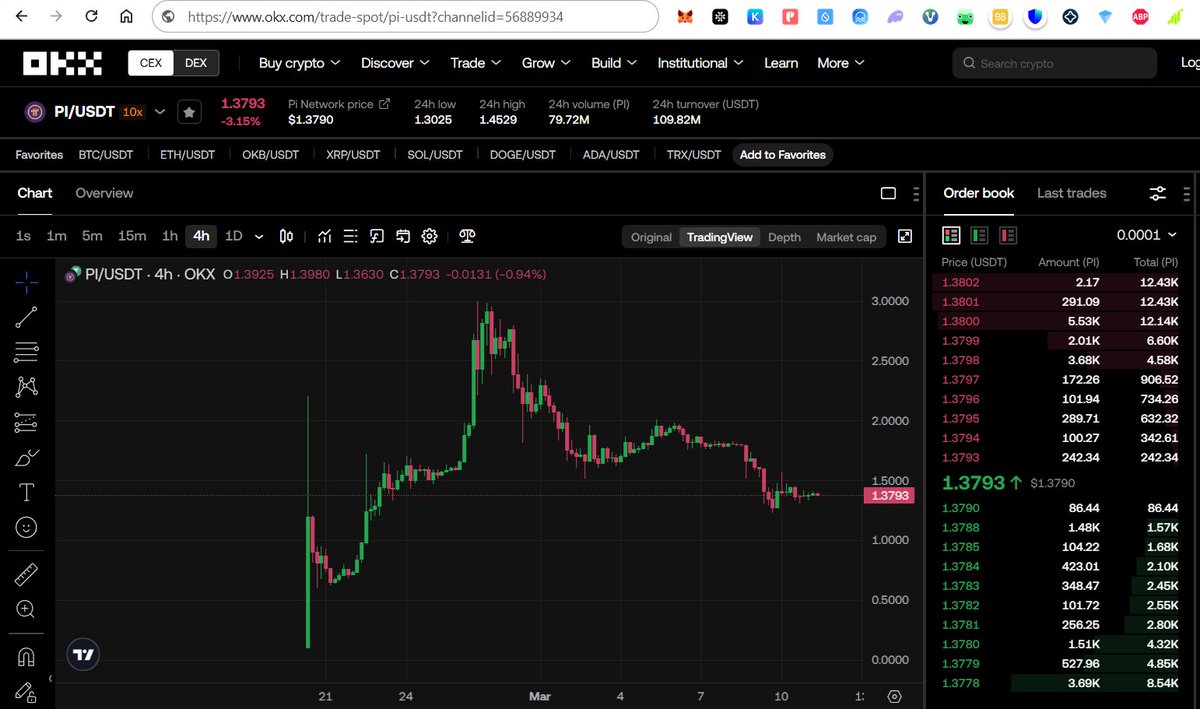Activate the zoom in tool

[x=27, y=609]
